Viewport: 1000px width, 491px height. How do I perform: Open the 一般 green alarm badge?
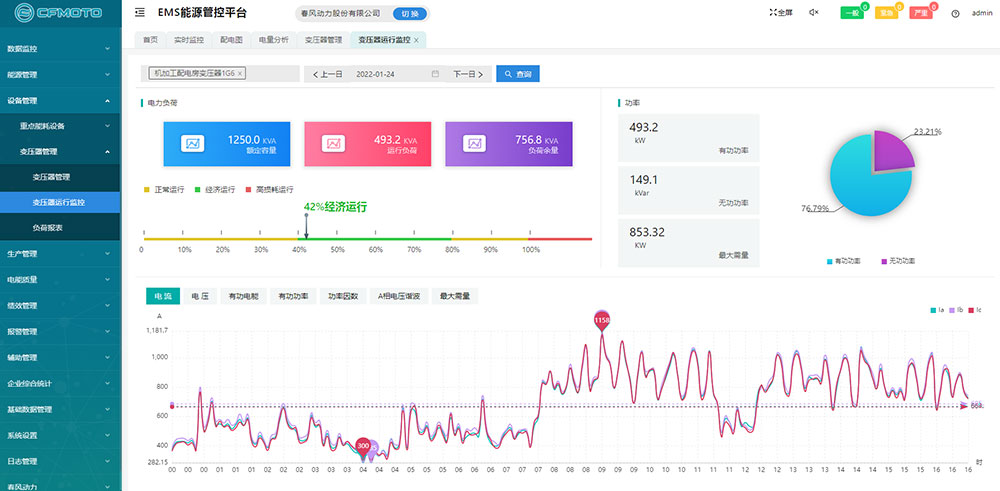click(x=852, y=13)
